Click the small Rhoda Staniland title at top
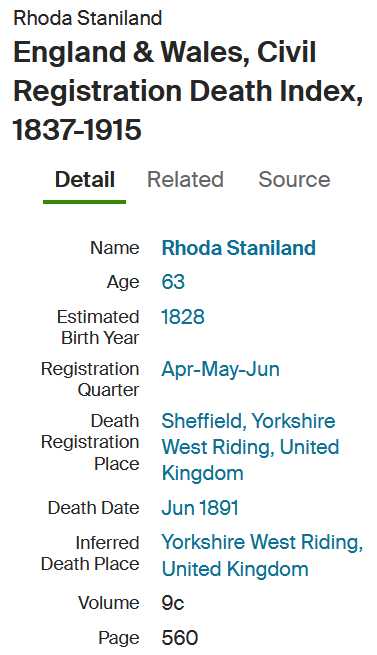This screenshot has height=655, width=377. click(x=88, y=18)
